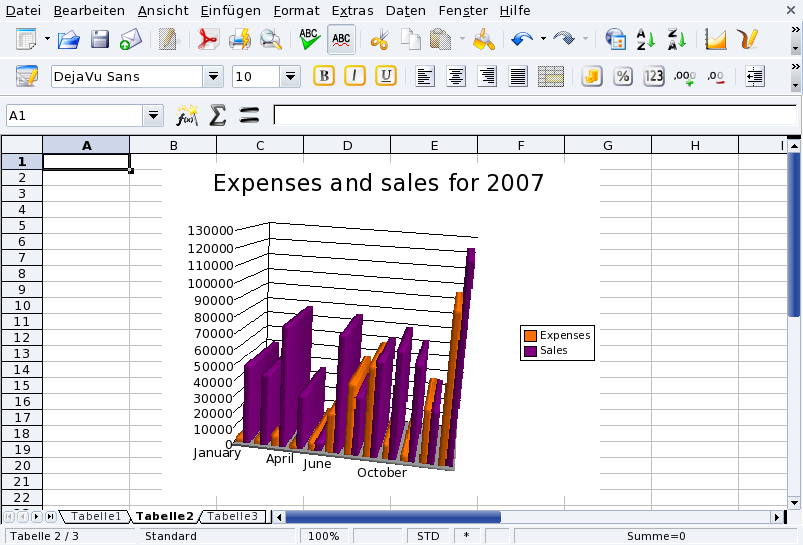The image size is (803, 545).
Task: Toggle Bold formatting
Action: click(323, 76)
